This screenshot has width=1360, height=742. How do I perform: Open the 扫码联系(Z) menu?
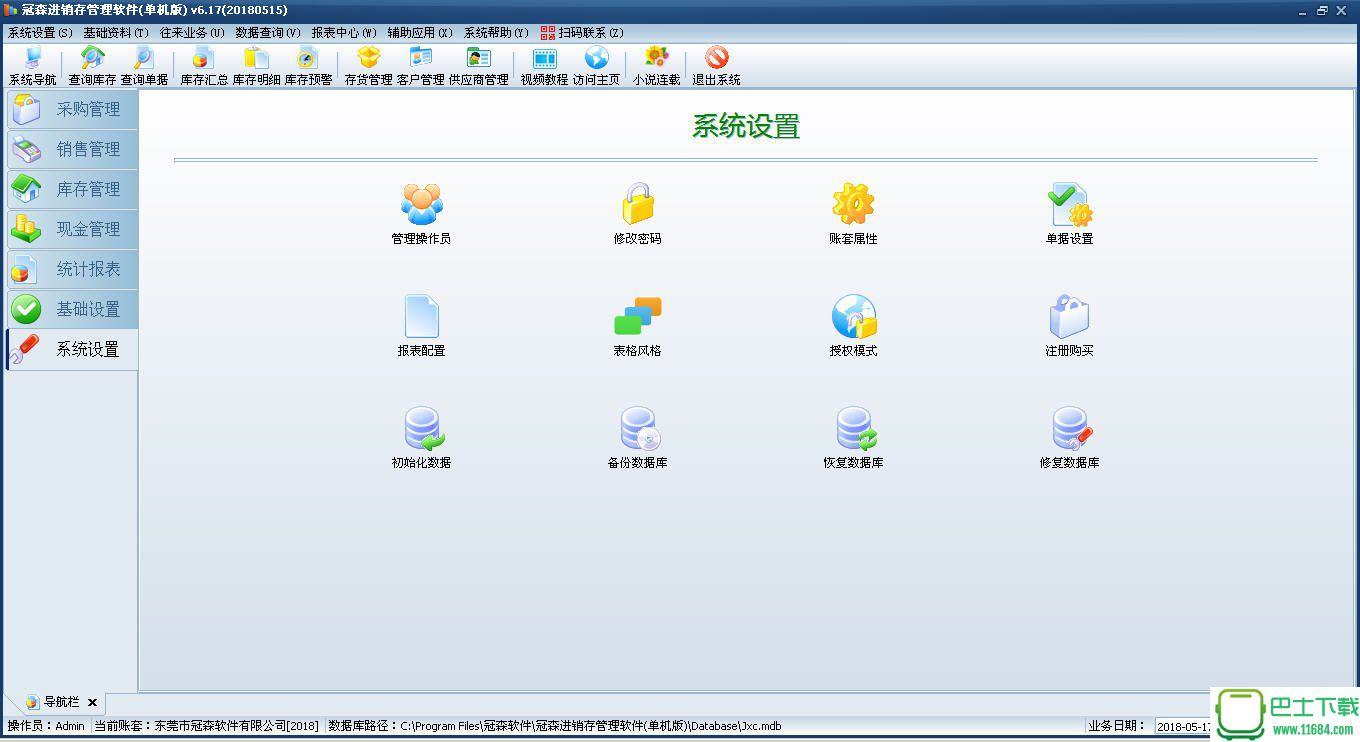[x=582, y=33]
